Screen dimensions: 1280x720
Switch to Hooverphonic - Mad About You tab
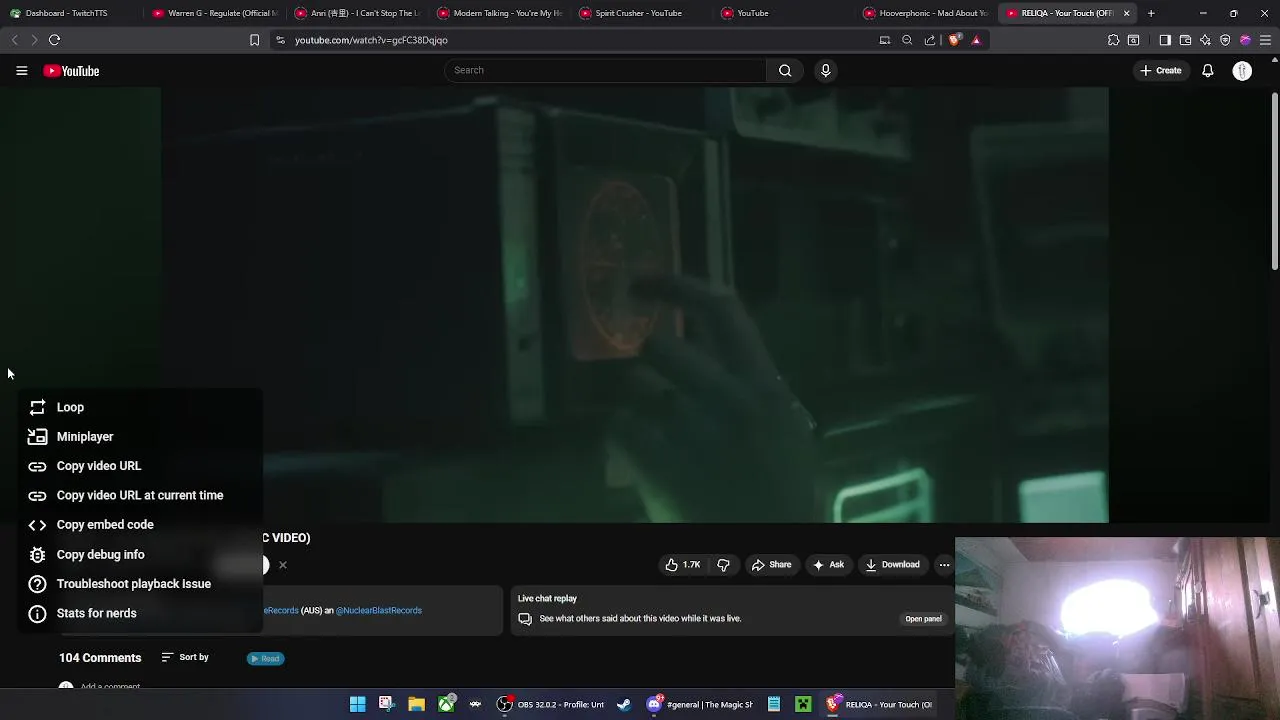click(926, 13)
